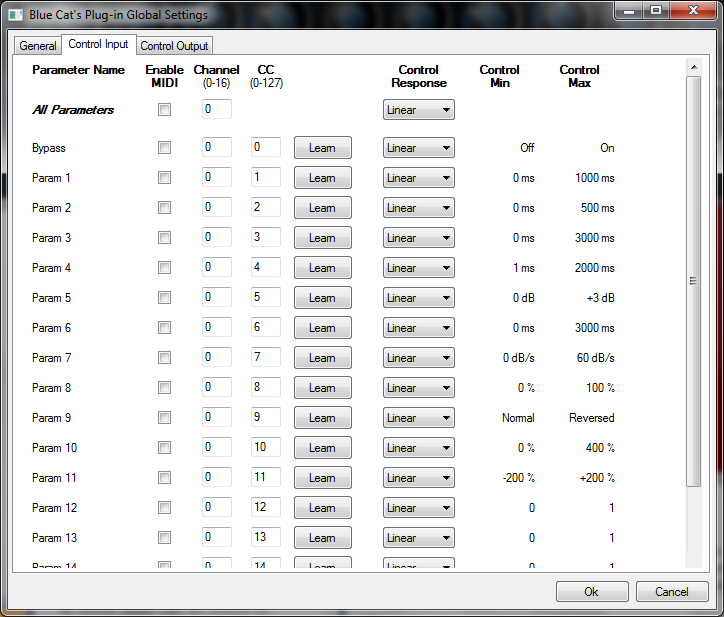Image resolution: width=724 pixels, height=617 pixels.
Task: Open Param 12 Control Response dropdown
Action: (x=419, y=508)
